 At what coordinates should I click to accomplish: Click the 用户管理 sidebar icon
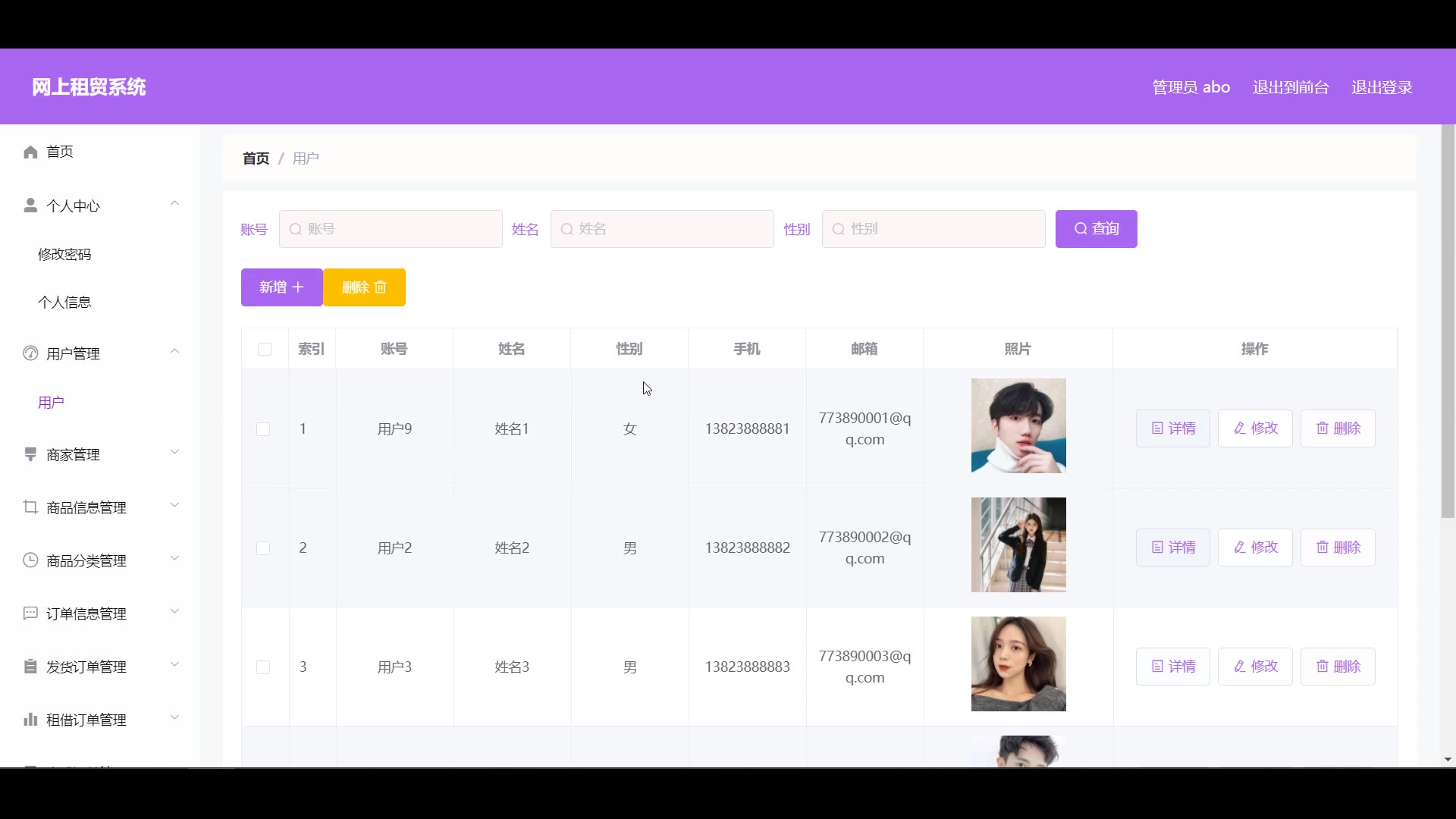[30, 353]
